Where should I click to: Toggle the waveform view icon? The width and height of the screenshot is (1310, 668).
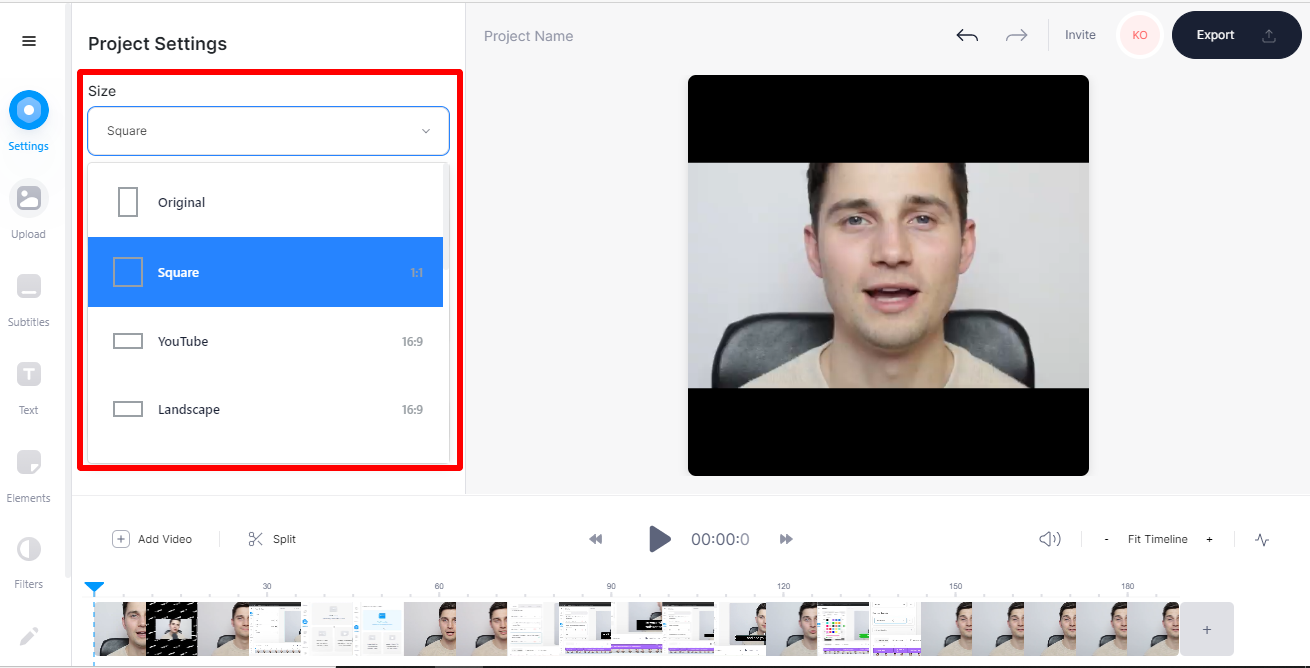pyautogui.click(x=1262, y=539)
